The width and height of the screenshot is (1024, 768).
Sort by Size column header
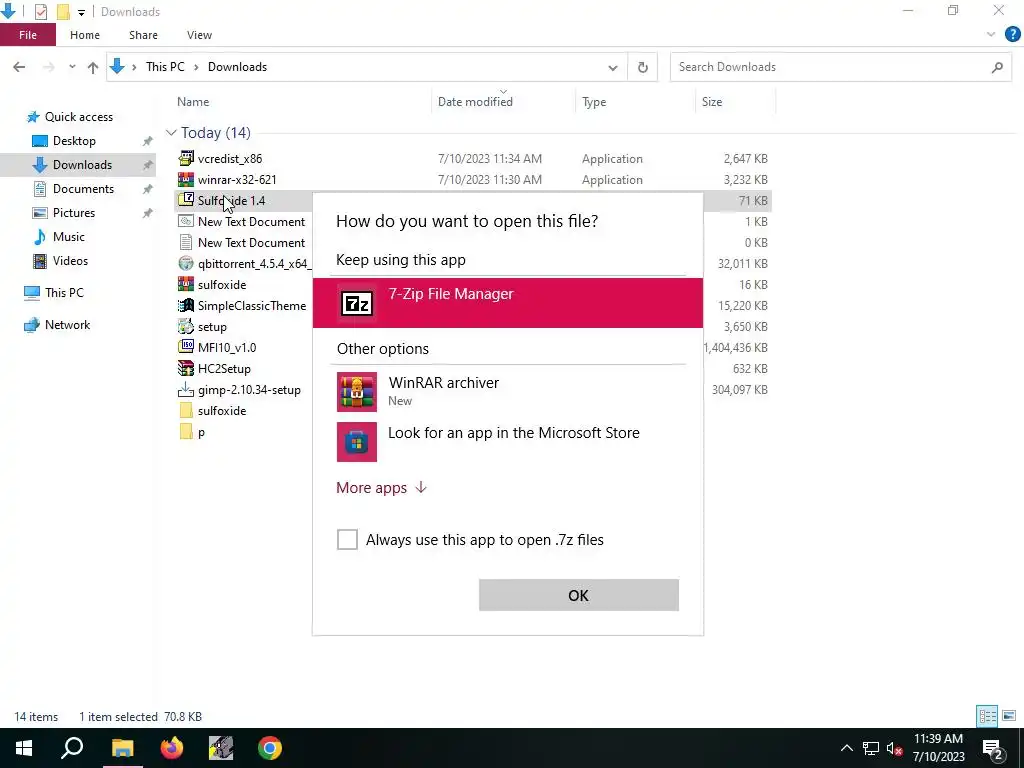click(x=712, y=102)
